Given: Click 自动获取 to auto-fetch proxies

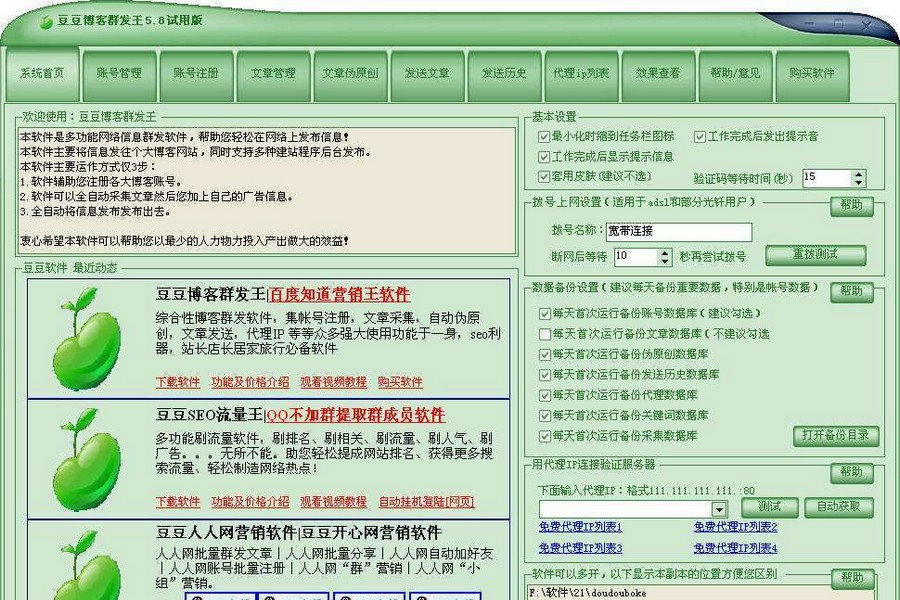Looking at the screenshot, I should [840, 506].
